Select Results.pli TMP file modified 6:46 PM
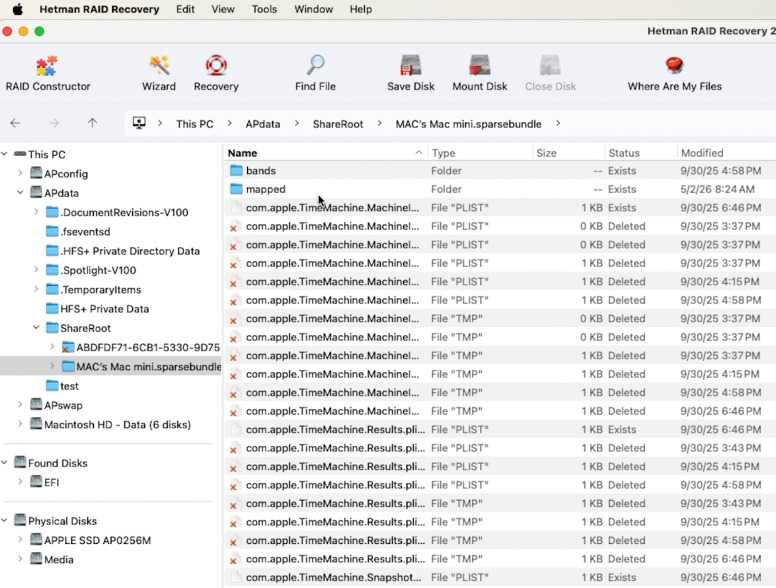 click(500, 559)
